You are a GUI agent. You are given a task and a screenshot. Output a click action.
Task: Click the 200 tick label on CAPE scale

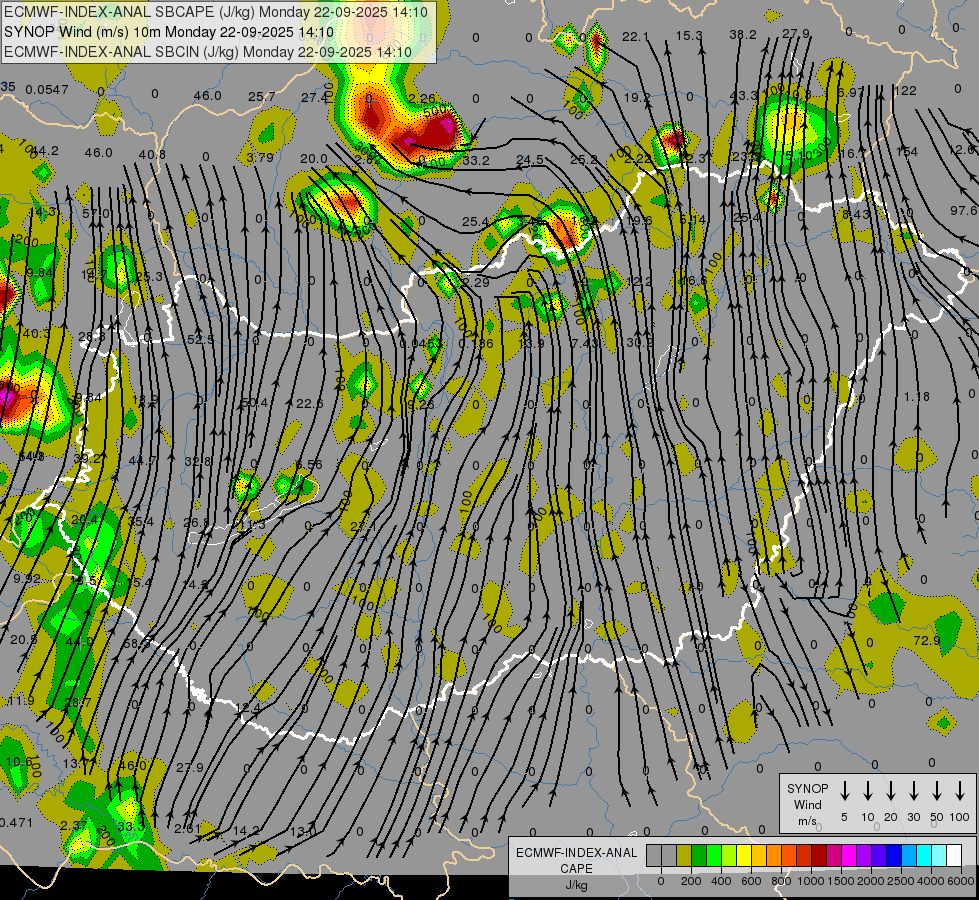[x=691, y=881]
